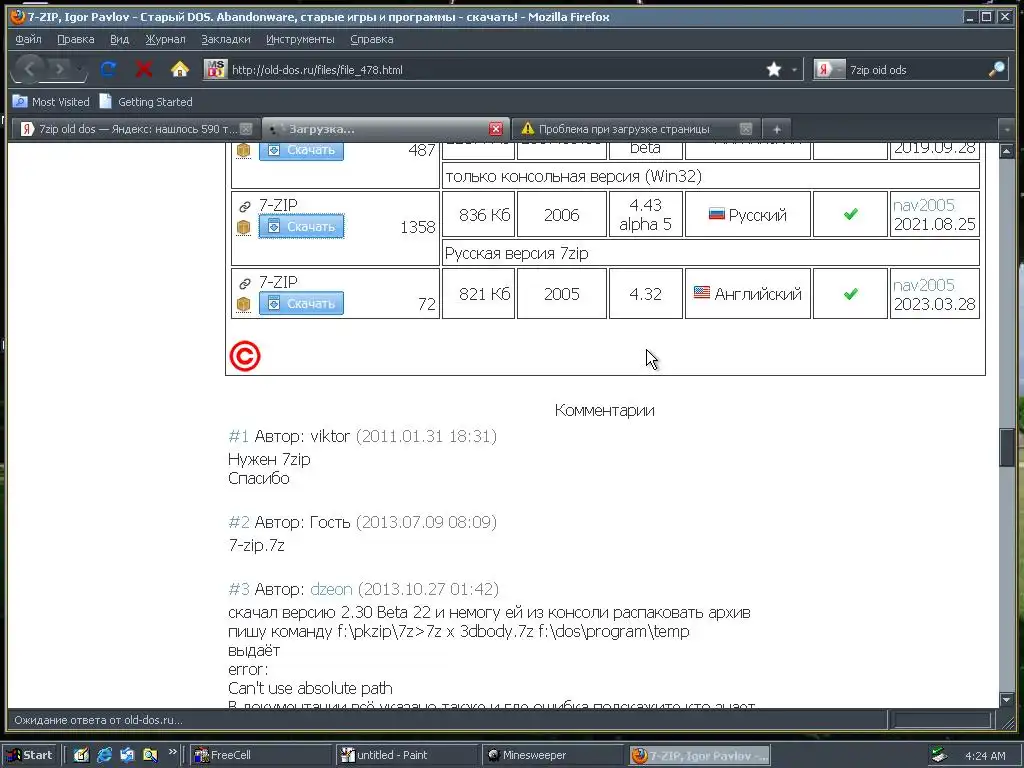
Task: Close the 'Загрузка...' tab
Action: (x=496, y=129)
